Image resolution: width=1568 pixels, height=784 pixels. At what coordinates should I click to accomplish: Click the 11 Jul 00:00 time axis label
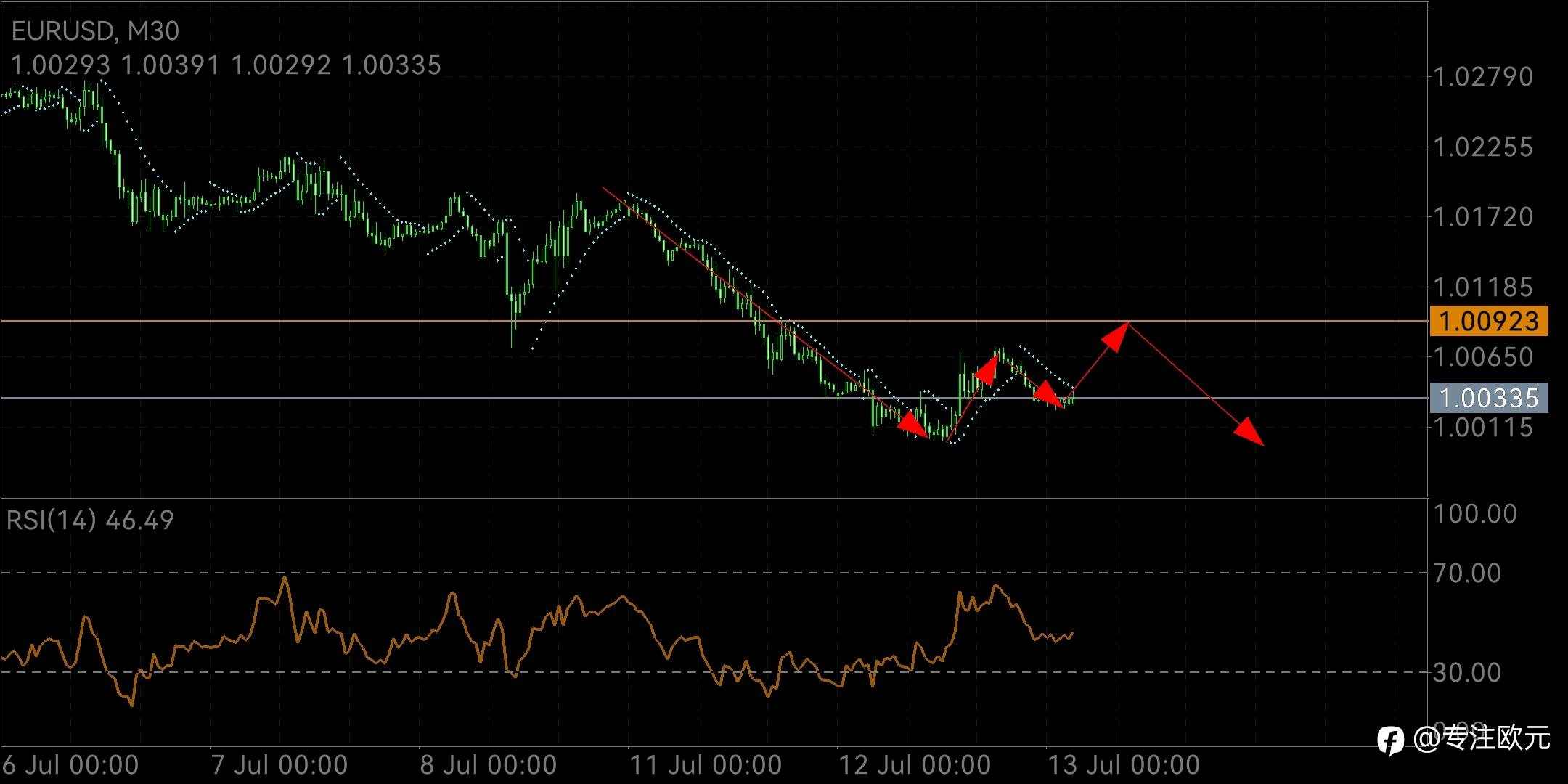705,765
